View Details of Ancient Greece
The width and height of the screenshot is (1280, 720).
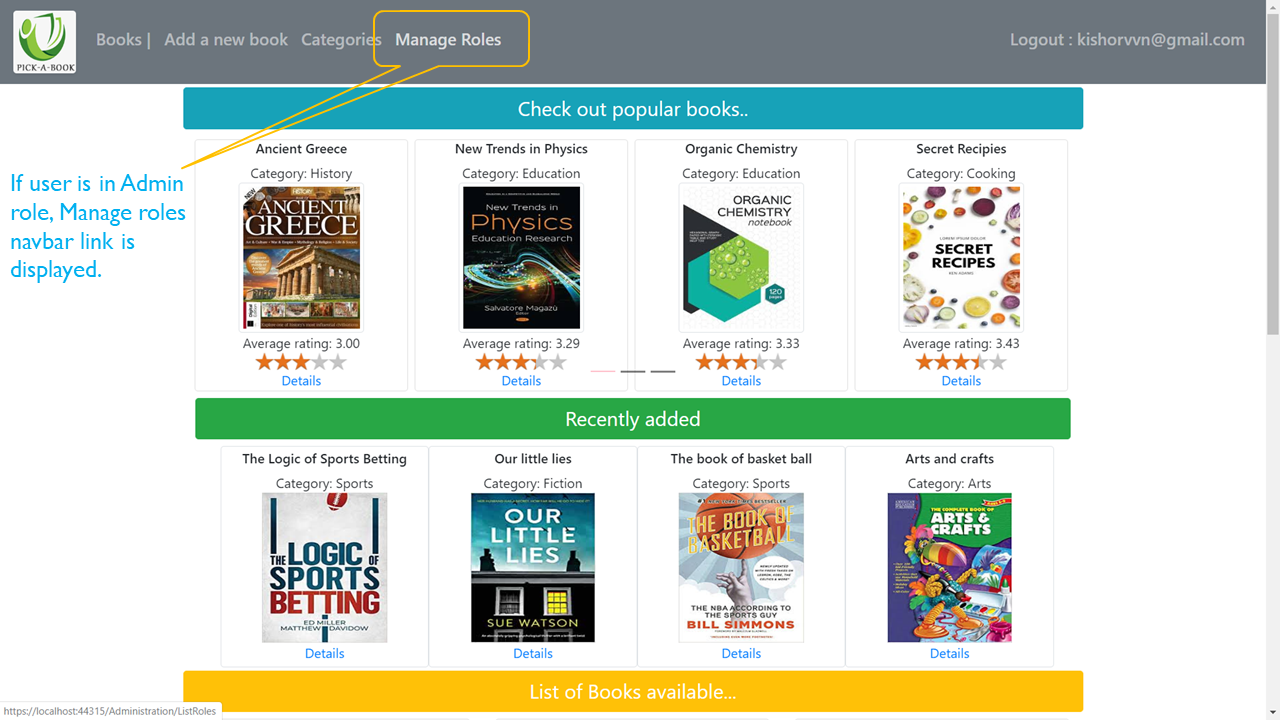[301, 381]
